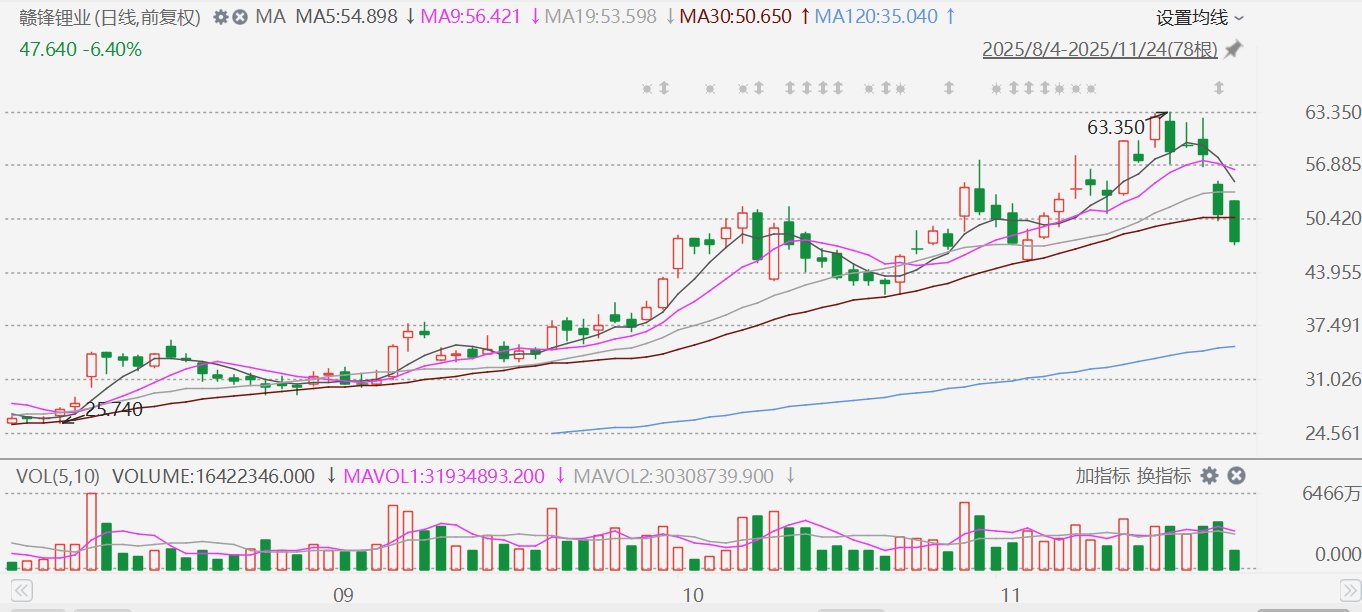Remove the MA indicator with its X icon

tap(240, 17)
